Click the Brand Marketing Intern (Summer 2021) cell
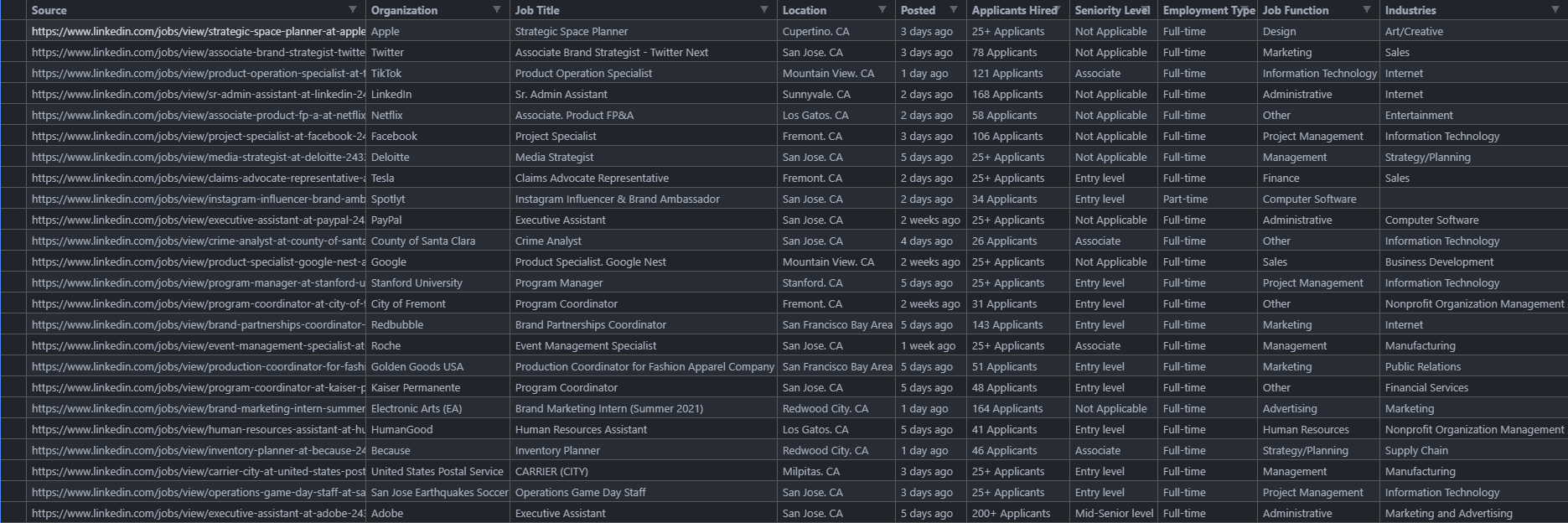The height and width of the screenshot is (523, 1568). (644, 408)
